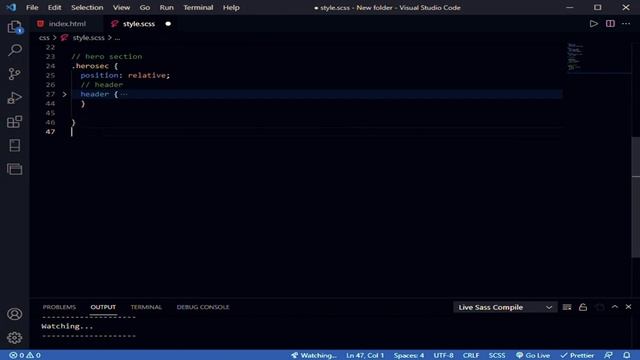Open the Terminal menu
Viewport: 640px width, 360px height.
tap(198, 7)
